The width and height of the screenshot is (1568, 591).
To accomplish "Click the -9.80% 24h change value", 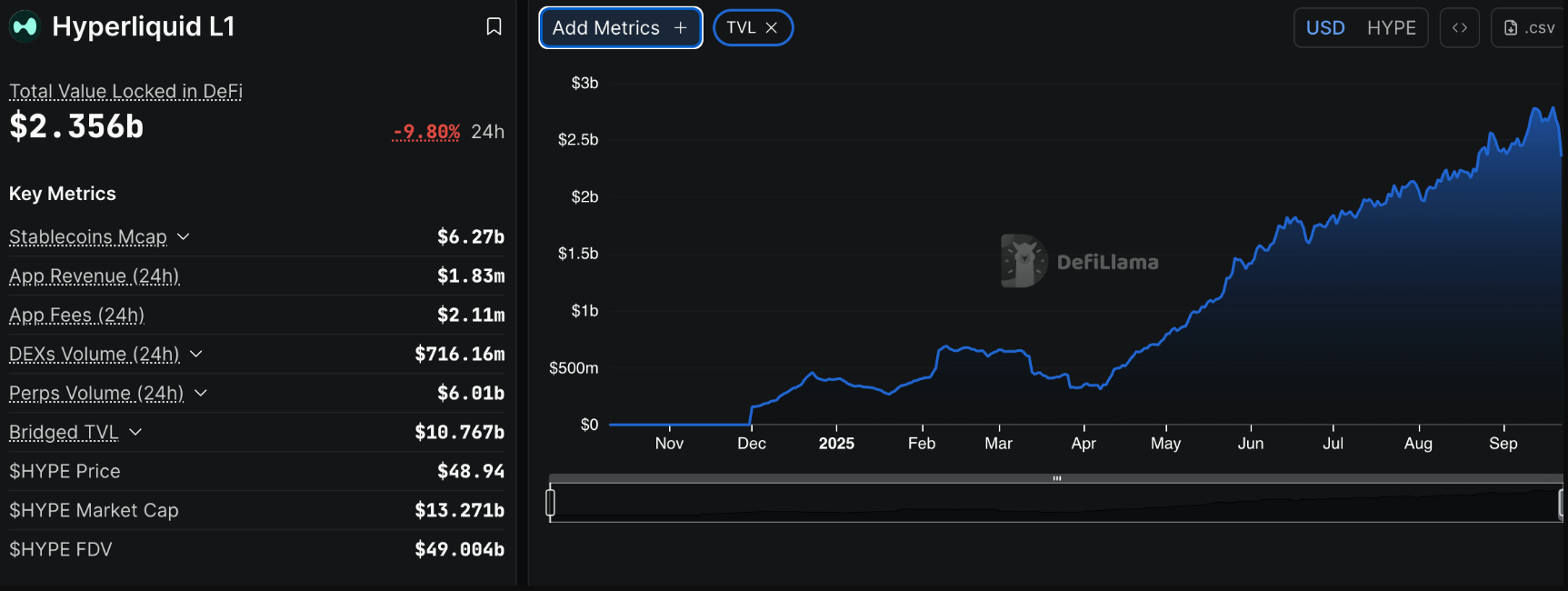I will [426, 132].
